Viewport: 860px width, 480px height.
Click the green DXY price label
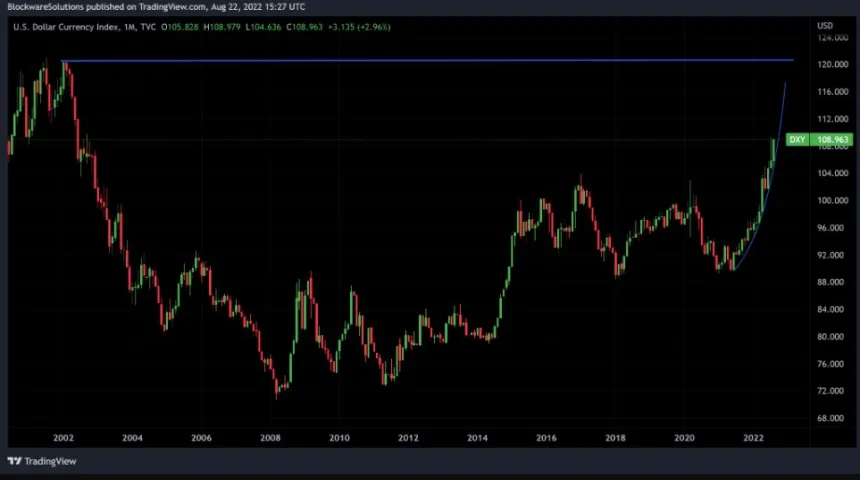point(797,140)
